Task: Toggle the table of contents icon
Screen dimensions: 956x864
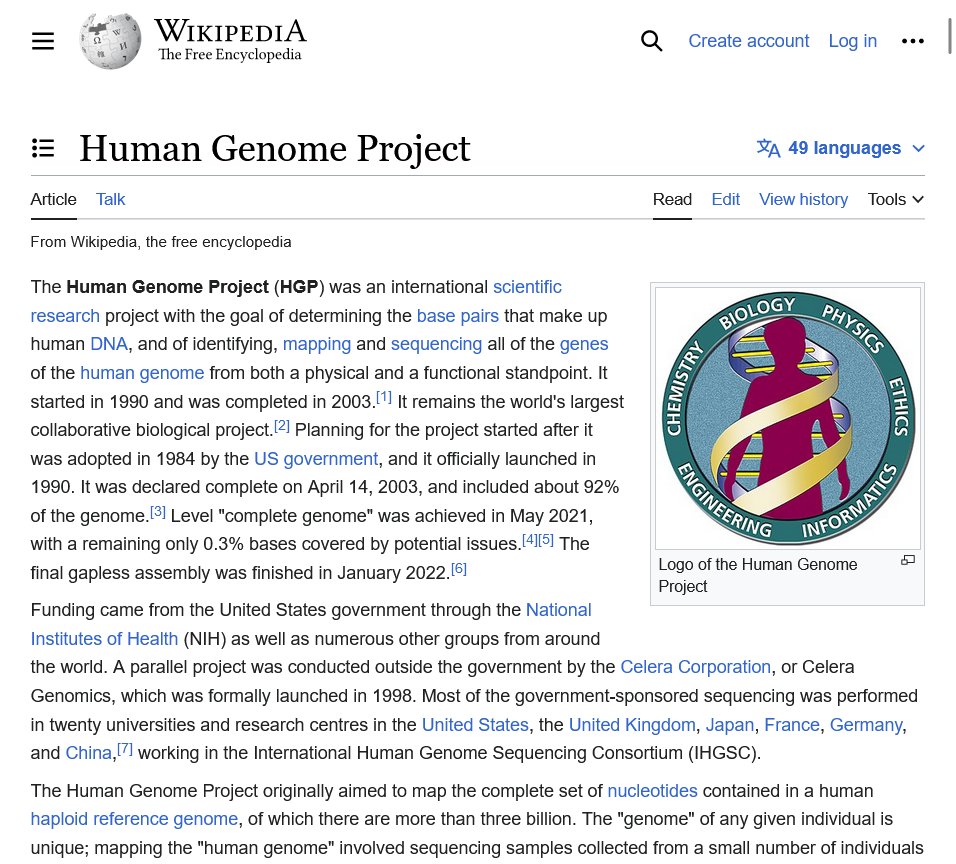Action: coord(43,148)
